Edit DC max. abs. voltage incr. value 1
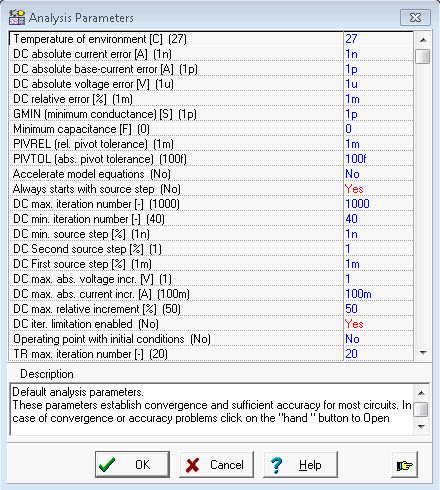Viewport: 440px width, 490px height. tap(378, 279)
